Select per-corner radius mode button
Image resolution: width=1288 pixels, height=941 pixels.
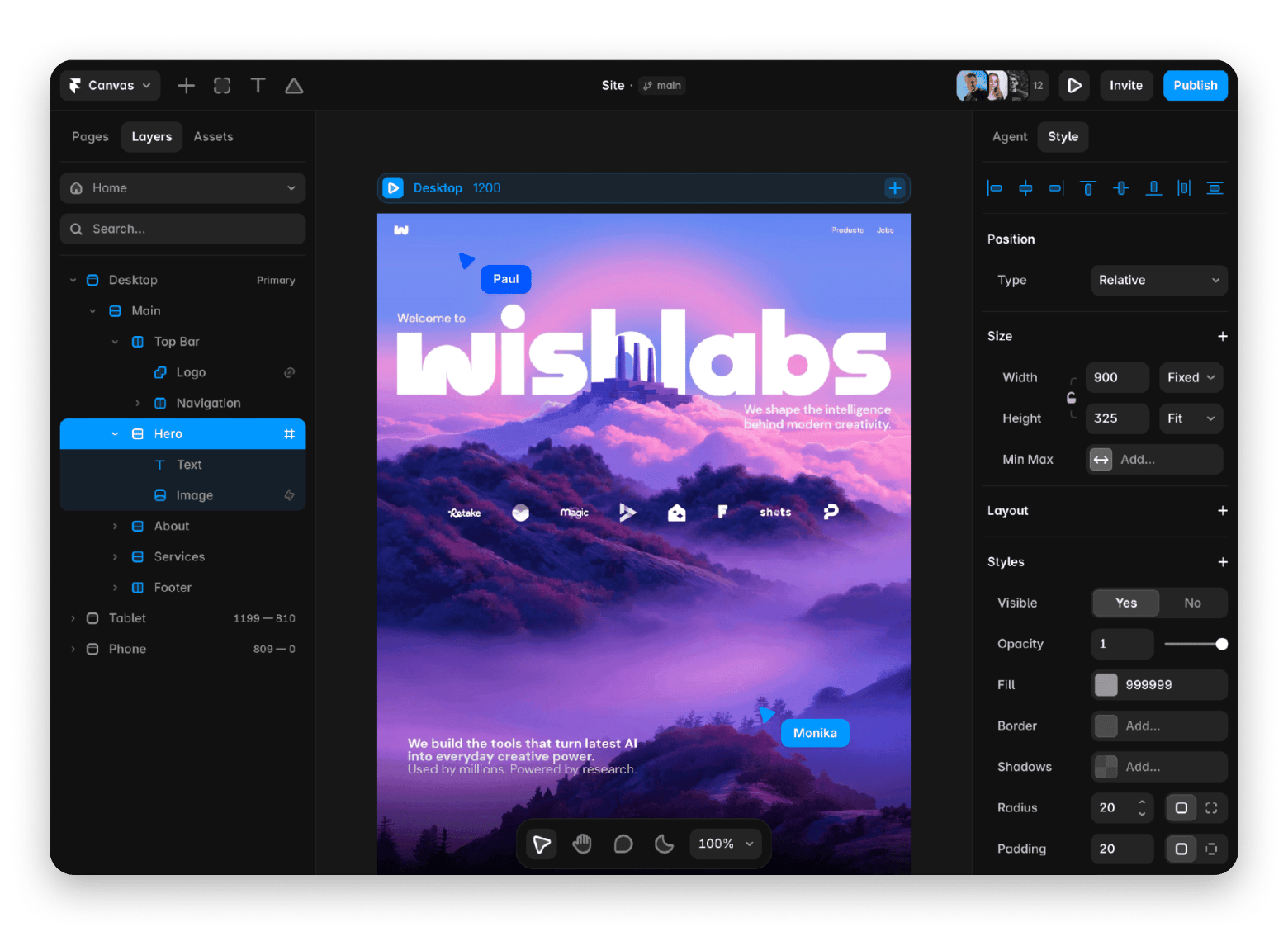(1211, 808)
